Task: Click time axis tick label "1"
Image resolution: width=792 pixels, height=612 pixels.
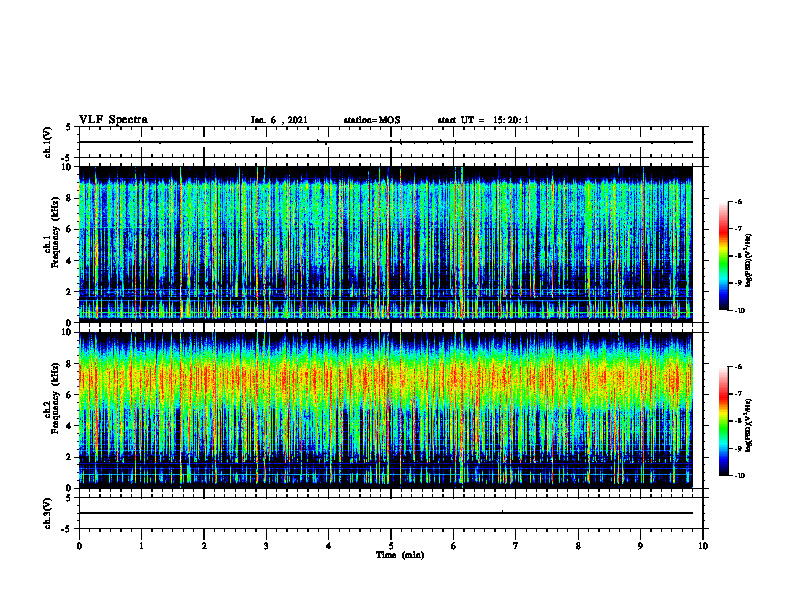Action: [141, 546]
